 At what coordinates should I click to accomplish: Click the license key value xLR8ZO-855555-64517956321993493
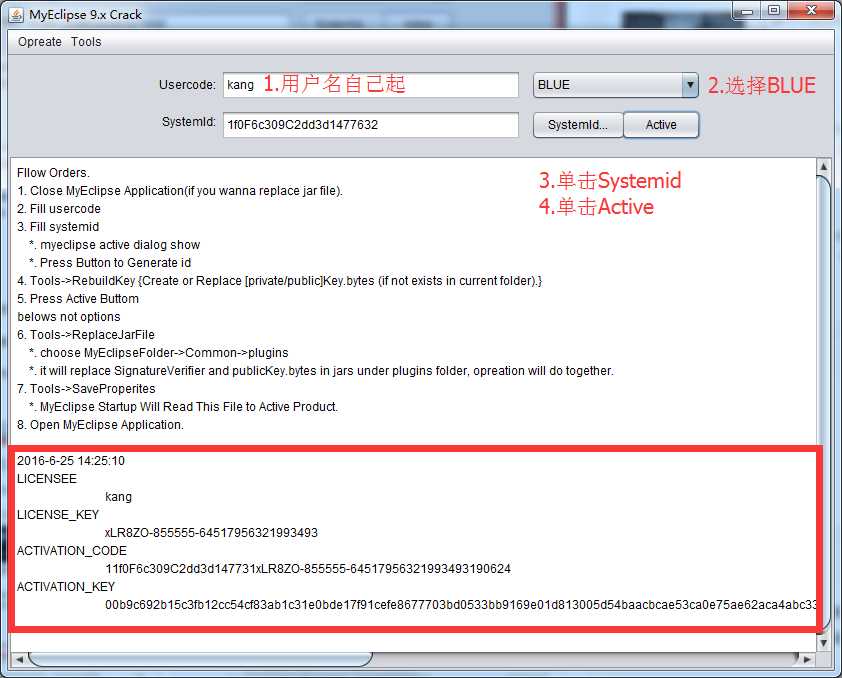tap(211, 533)
